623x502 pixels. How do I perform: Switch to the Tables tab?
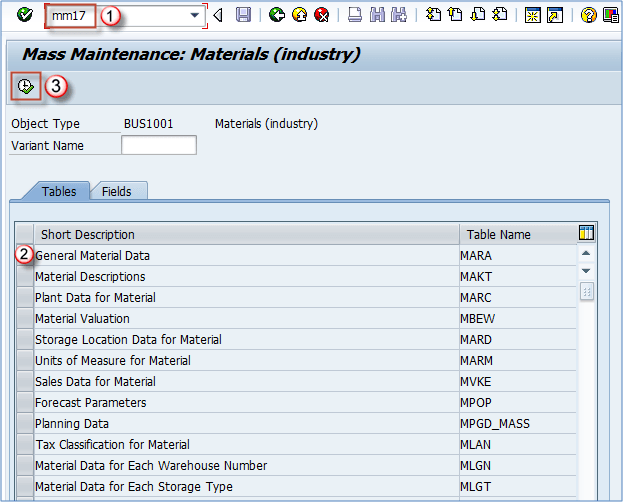coord(59,191)
